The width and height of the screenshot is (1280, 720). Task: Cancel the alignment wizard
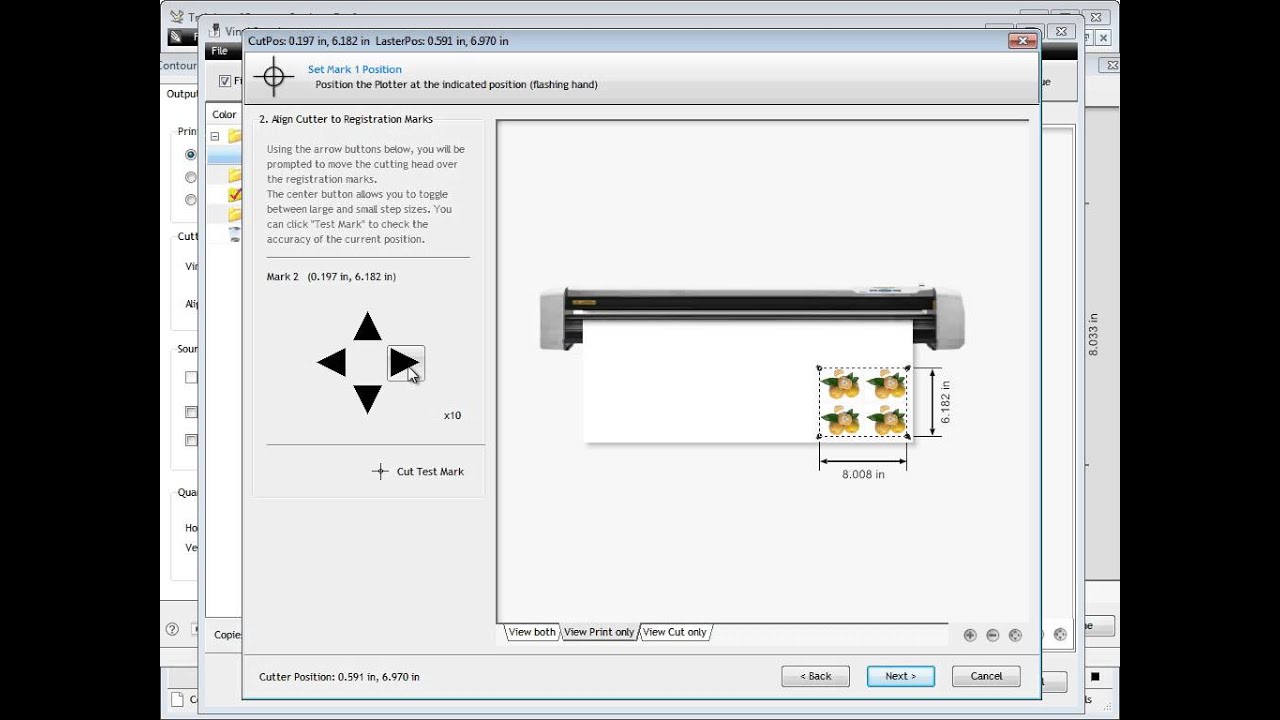986,676
